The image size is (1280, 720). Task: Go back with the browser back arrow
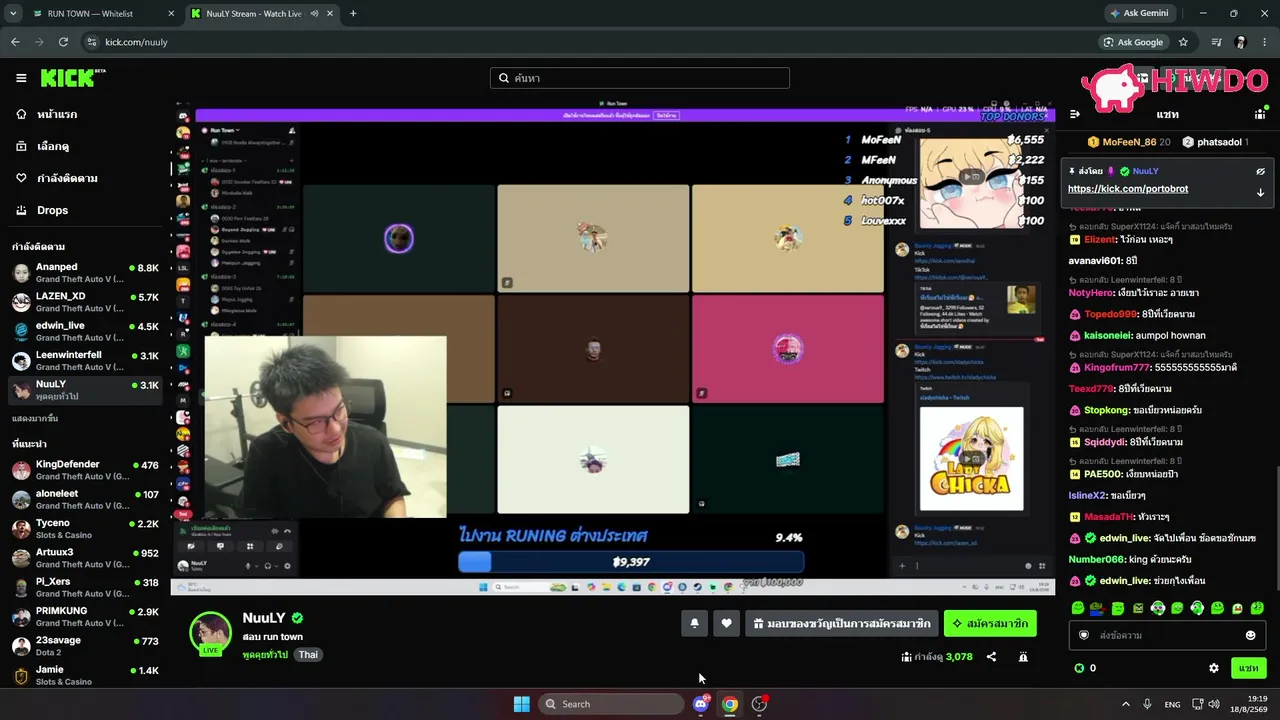click(x=15, y=42)
